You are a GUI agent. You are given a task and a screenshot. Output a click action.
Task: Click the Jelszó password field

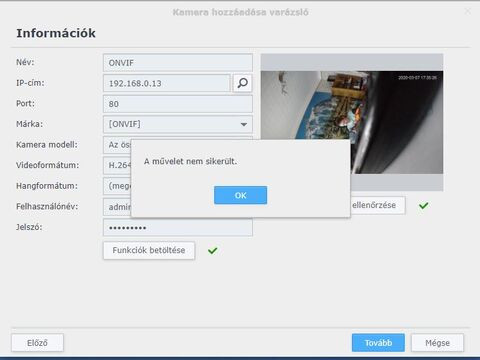(x=178, y=228)
